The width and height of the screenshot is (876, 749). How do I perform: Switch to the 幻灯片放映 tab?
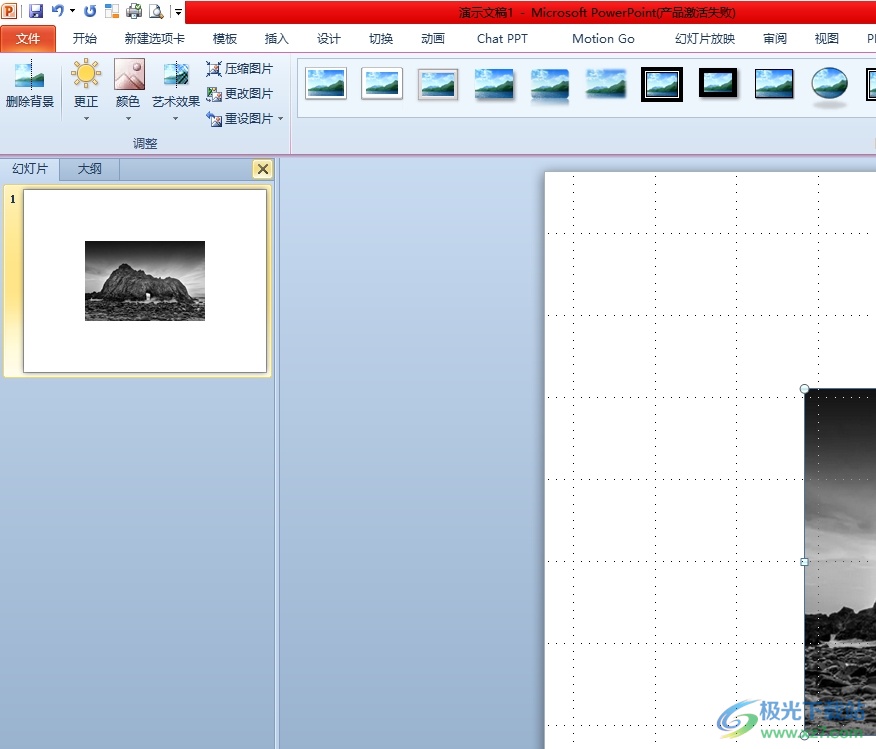click(x=705, y=39)
